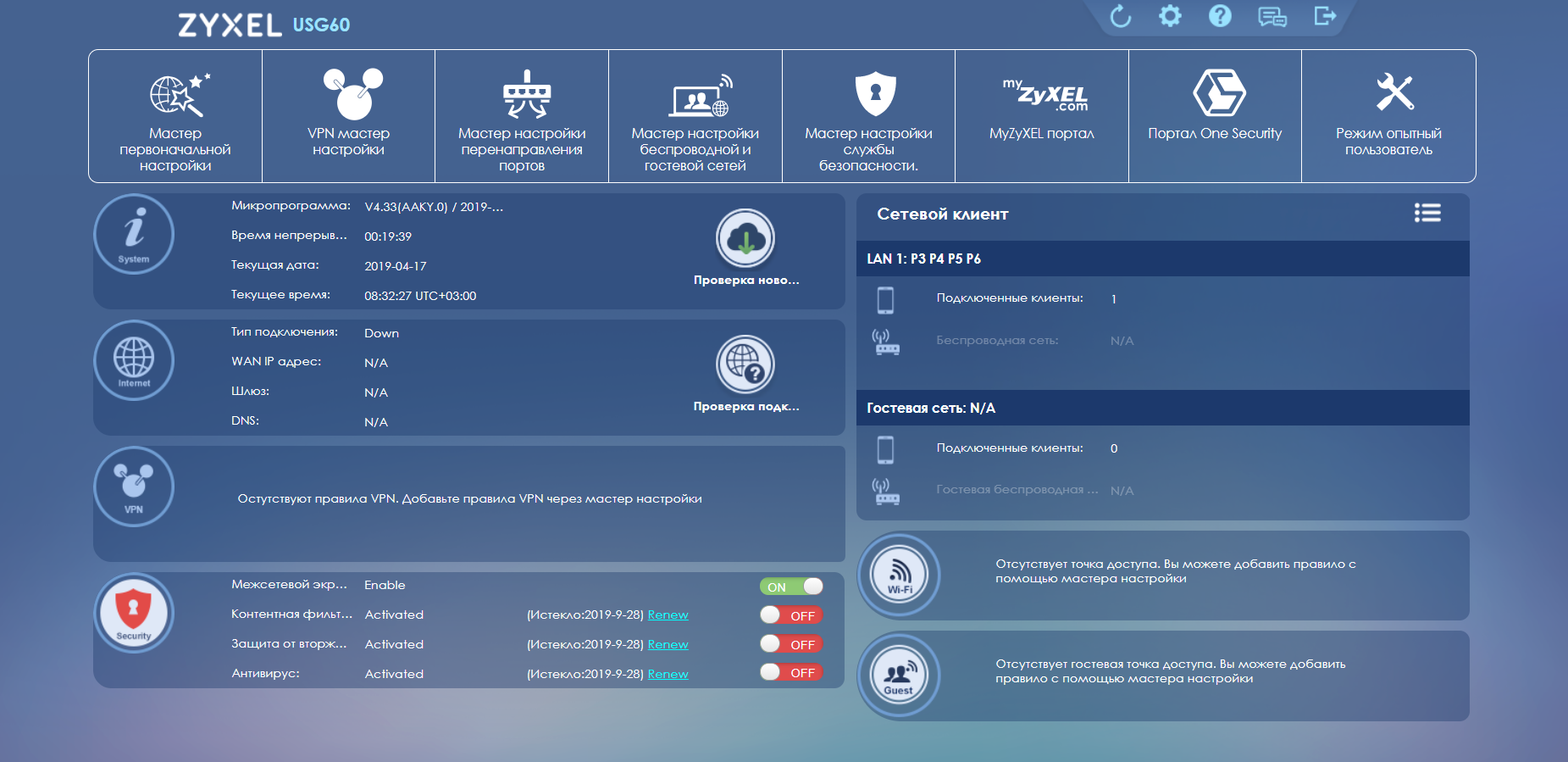Open settings gear in the top bar
This screenshot has height=762, width=1568.
click(1170, 16)
